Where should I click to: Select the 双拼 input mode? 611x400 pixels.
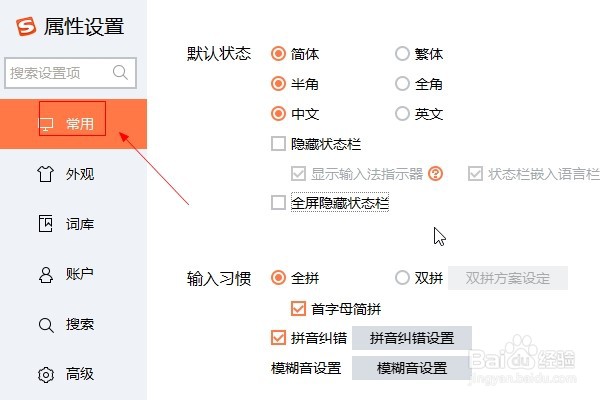tap(403, 278)
